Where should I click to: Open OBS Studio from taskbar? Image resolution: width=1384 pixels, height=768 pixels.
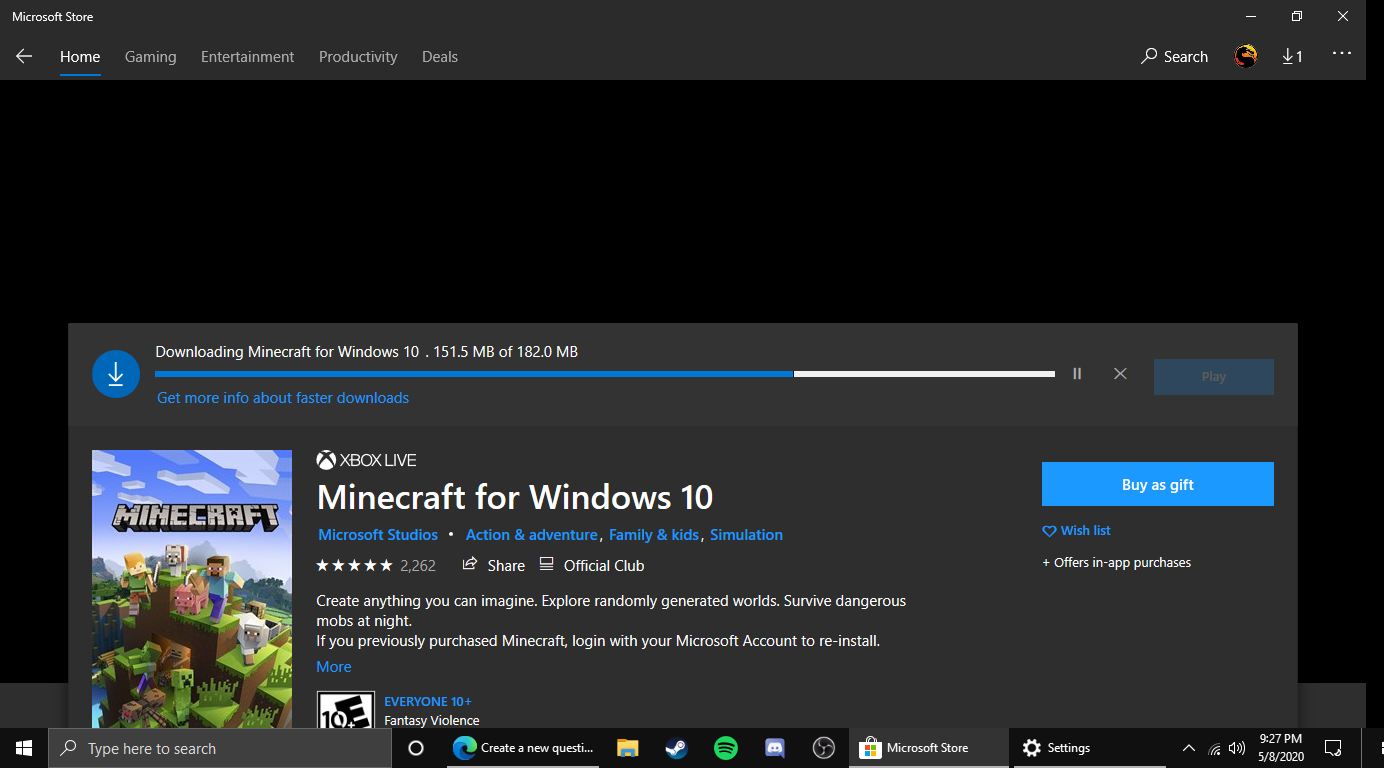tap(824, 748)
